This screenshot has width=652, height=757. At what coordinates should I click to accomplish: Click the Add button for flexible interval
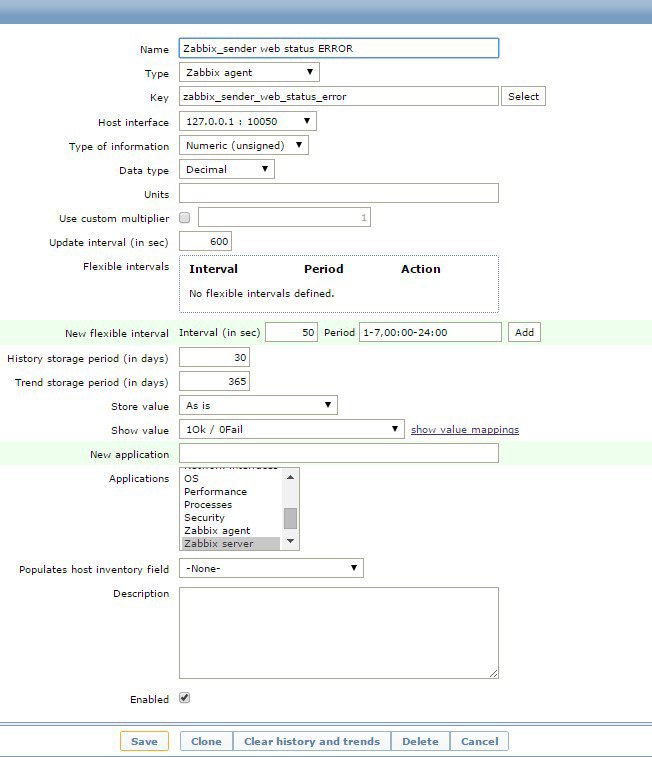(x=524, y=332)
